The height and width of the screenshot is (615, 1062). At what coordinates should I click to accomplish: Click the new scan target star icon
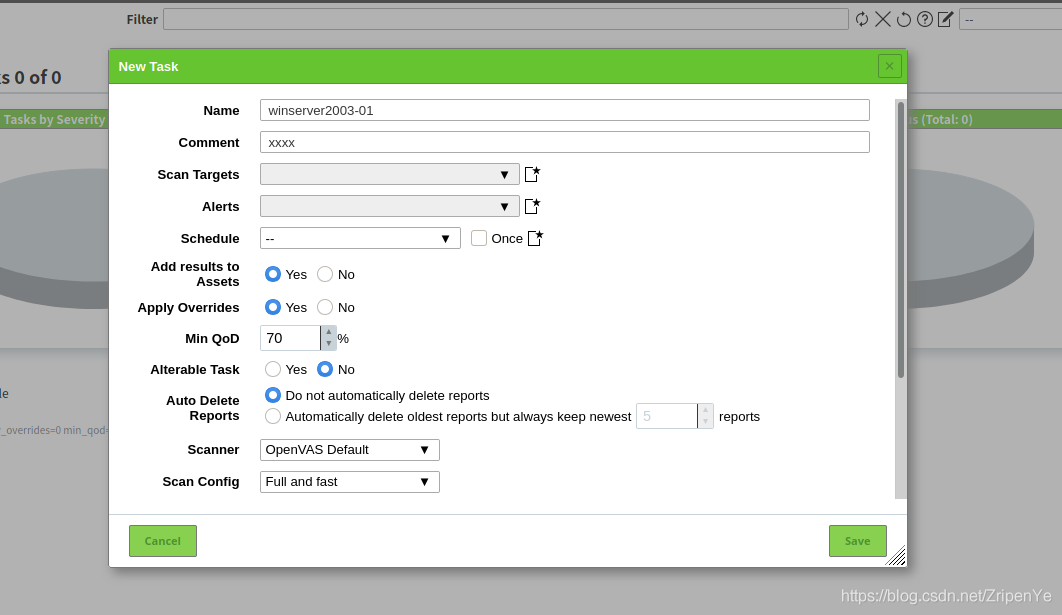pyautogui.click(x=532, y=174)
